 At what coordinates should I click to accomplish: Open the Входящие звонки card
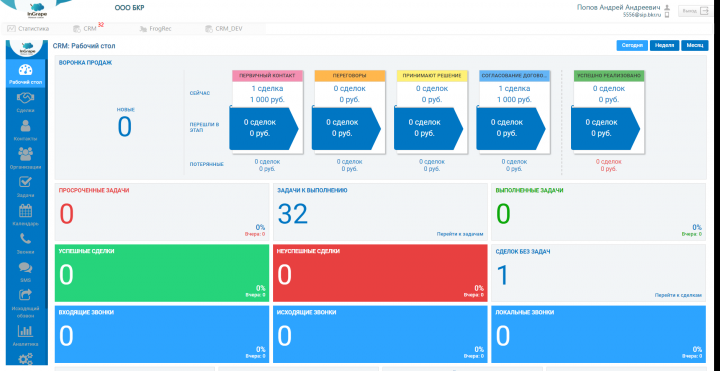[x=162, y=334]
